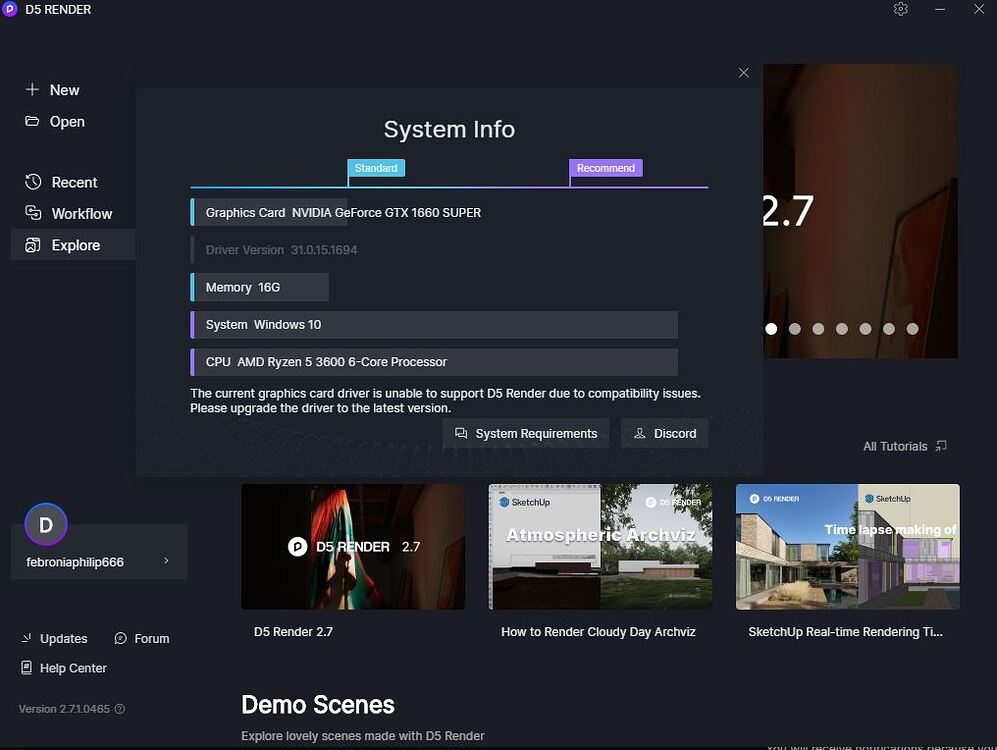Visit the Forum link
Screen dimensions: 997x750
(x=142, y=638)
